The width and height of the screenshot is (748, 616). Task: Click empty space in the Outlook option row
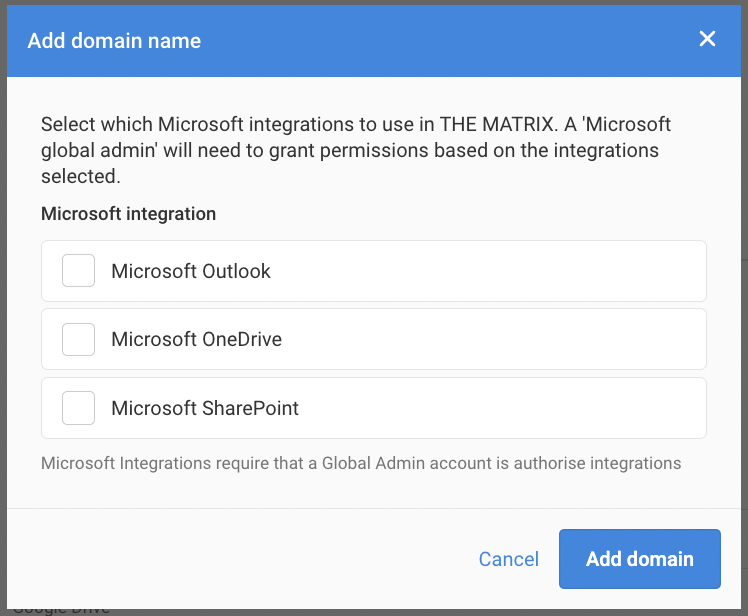(x=500, y=271)
